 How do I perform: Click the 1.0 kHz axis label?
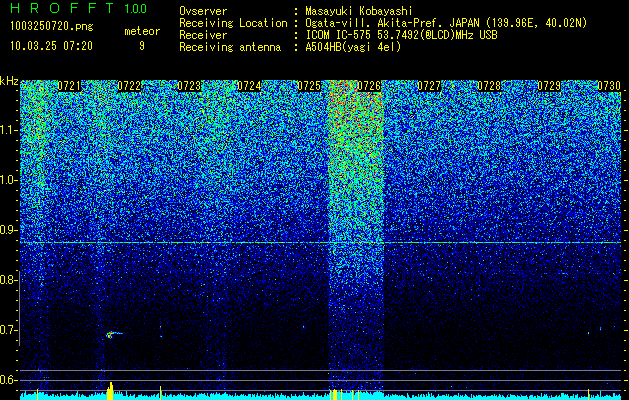coord(9,180)
